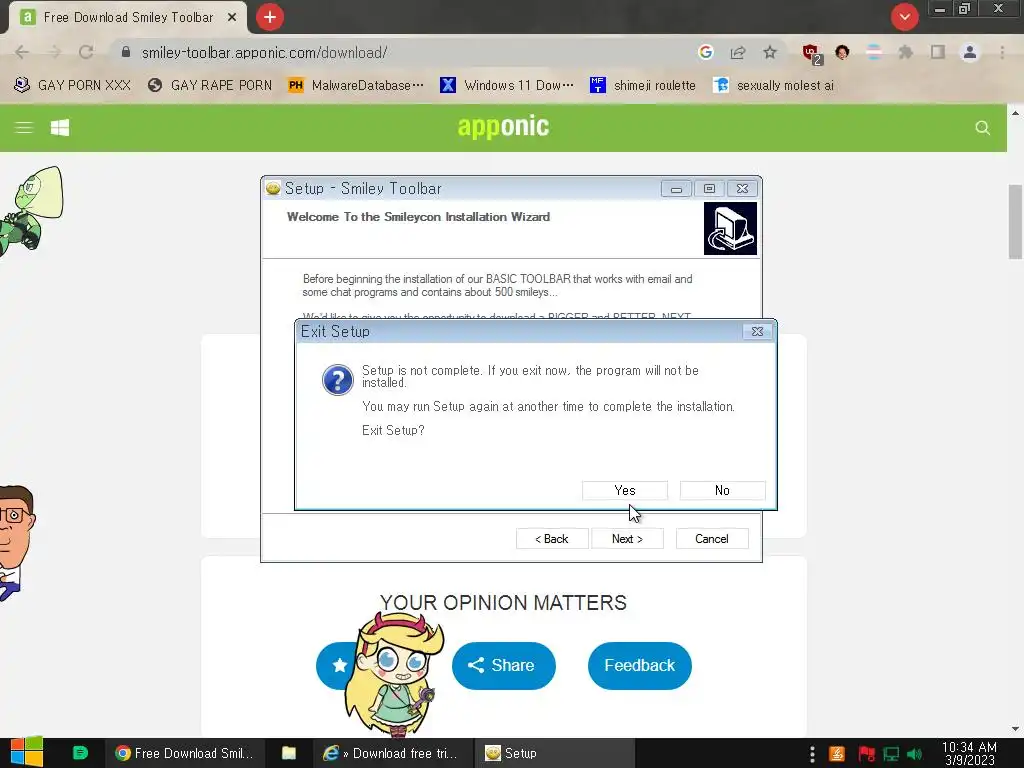
Task: Click the Share button
Action: tap(504, 665)
